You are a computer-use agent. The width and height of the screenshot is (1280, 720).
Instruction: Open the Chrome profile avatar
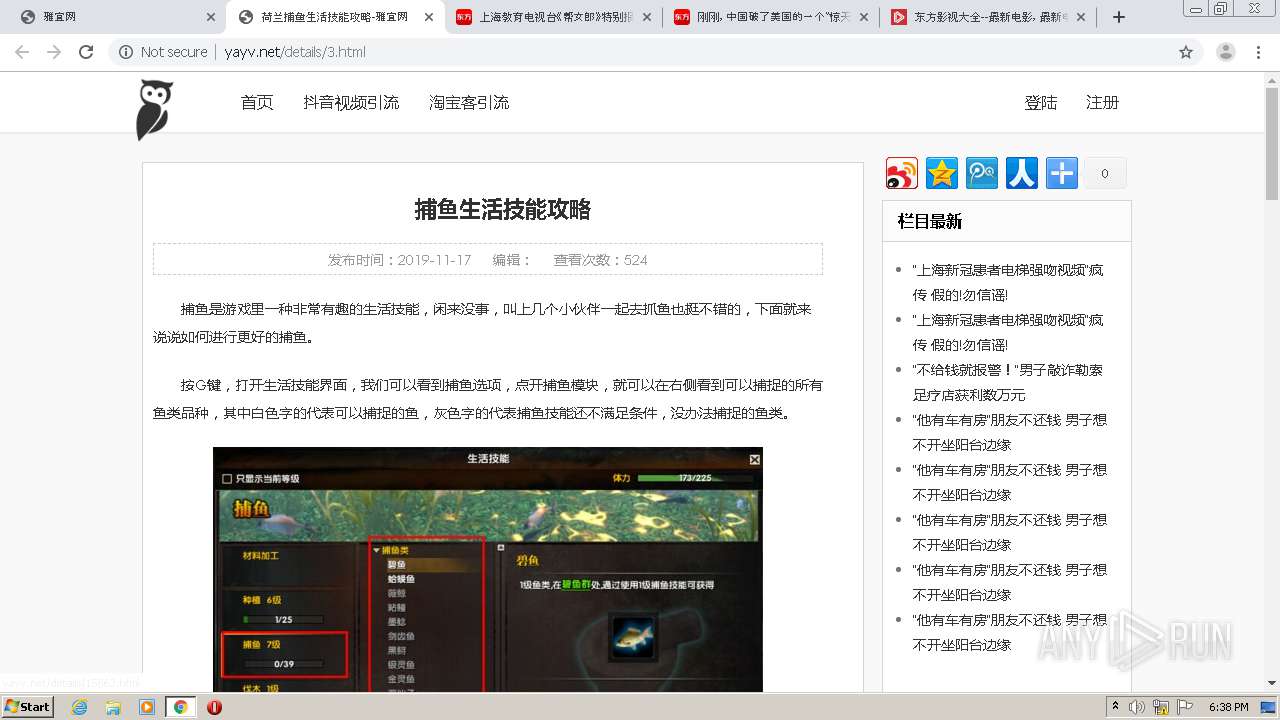(x=1226, y=52)
